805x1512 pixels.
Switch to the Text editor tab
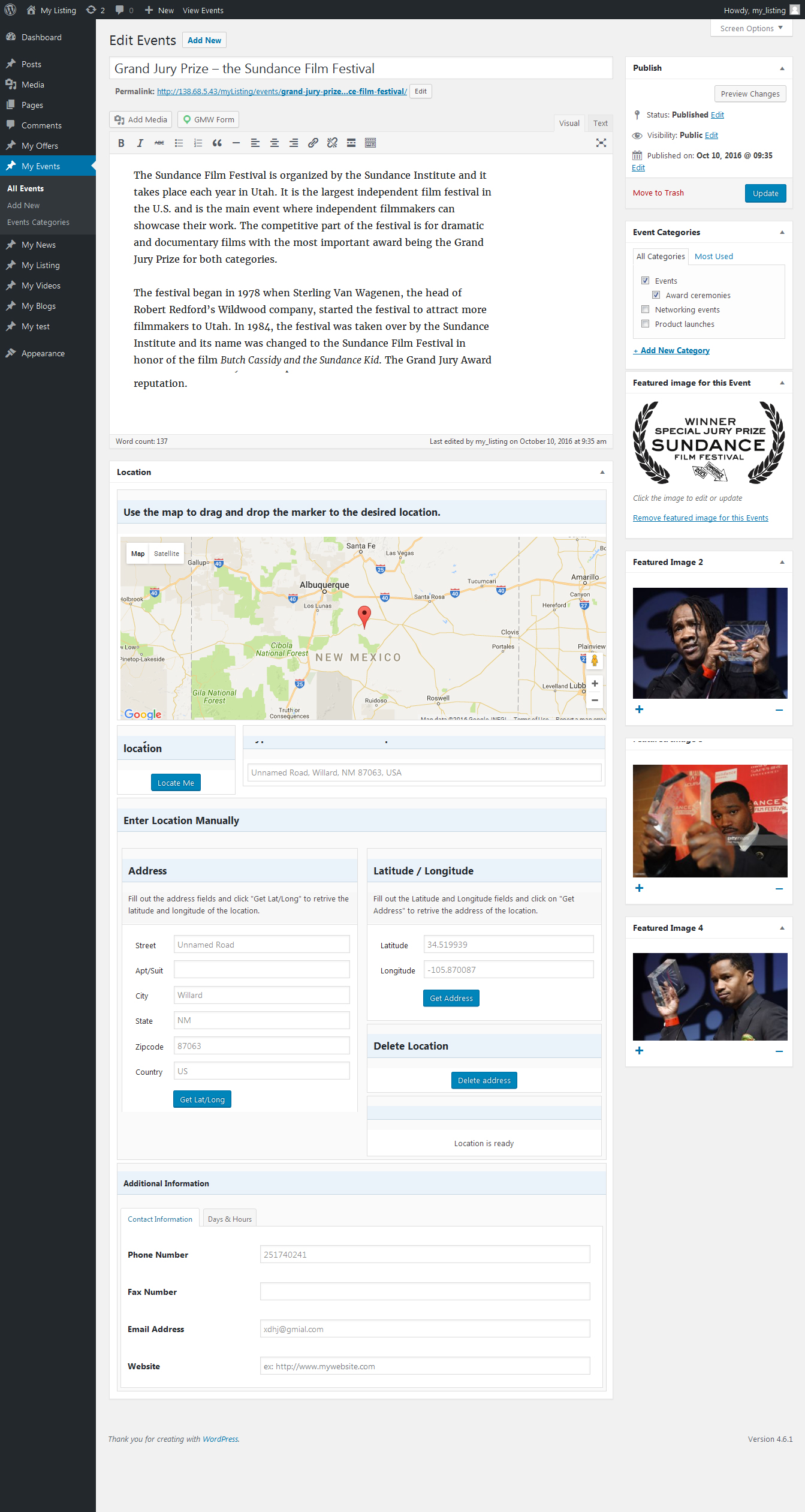click(x=601, y=123)
